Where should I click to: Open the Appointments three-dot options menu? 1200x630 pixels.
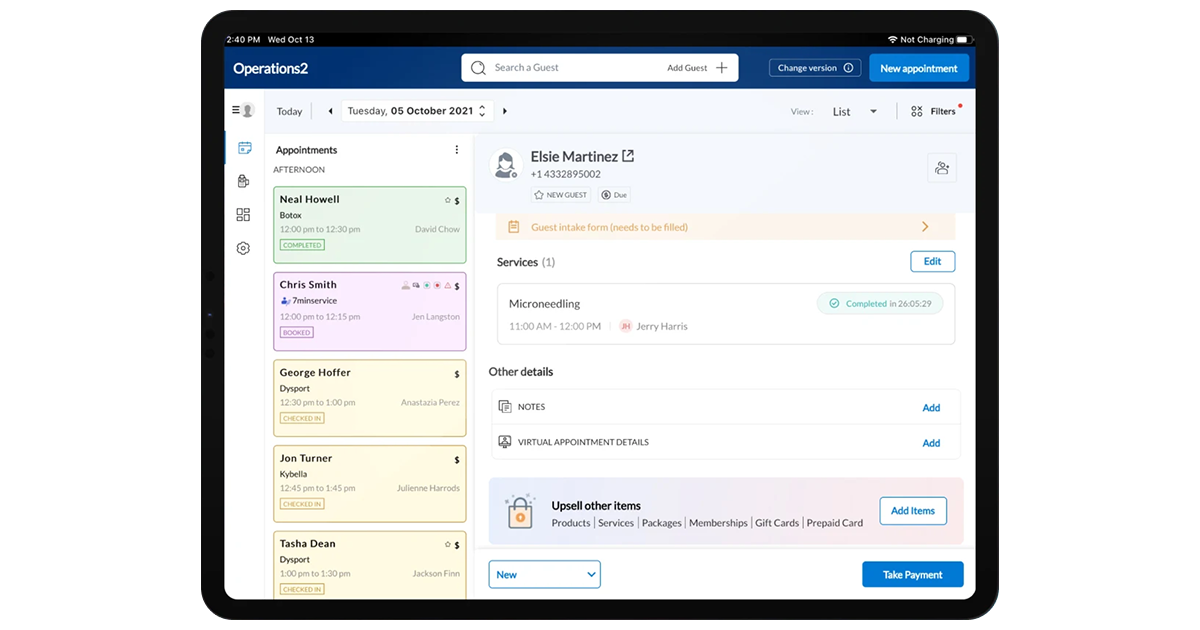457,150
